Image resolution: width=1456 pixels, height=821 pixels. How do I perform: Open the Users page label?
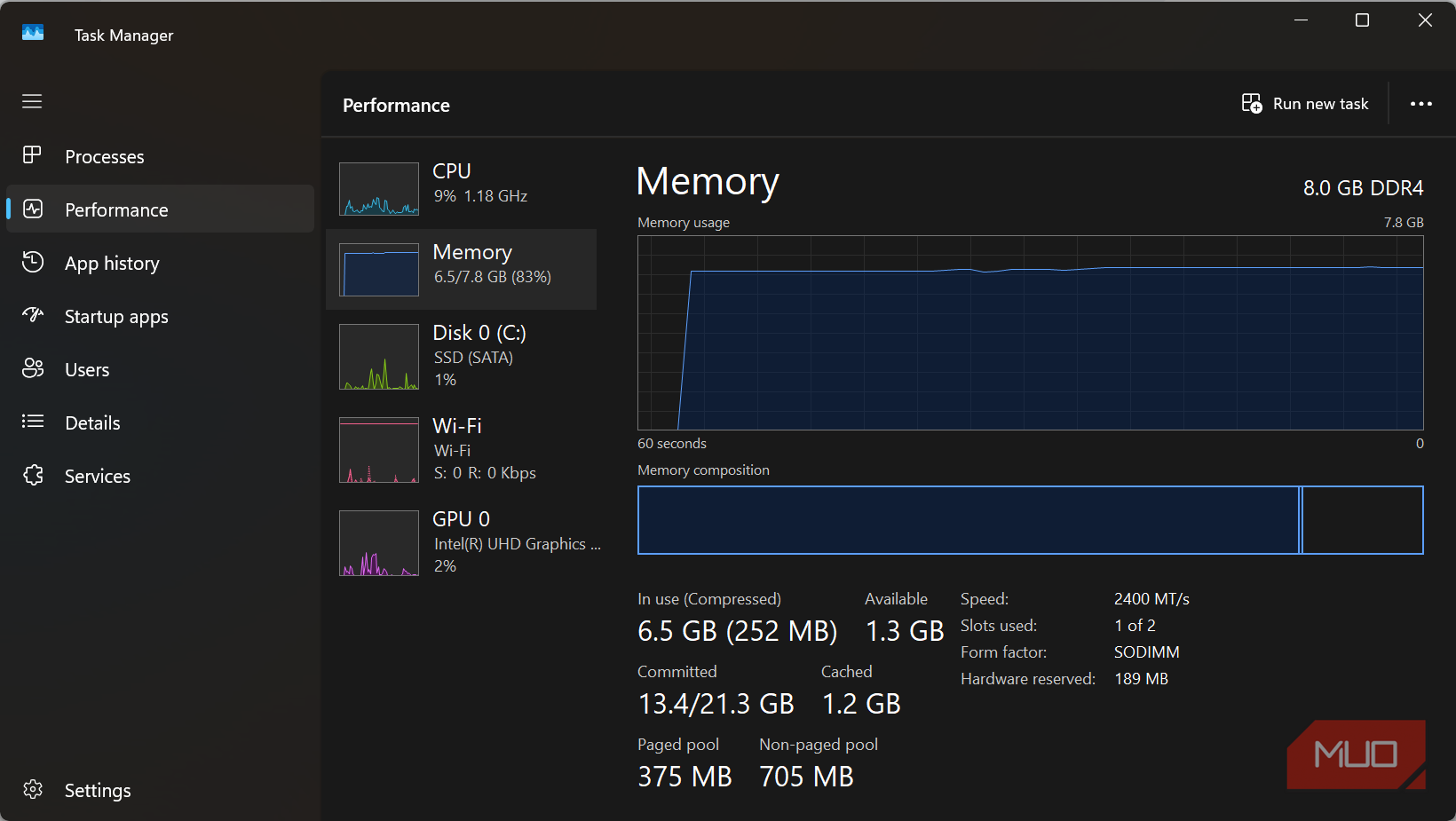[x=87, y=370]
